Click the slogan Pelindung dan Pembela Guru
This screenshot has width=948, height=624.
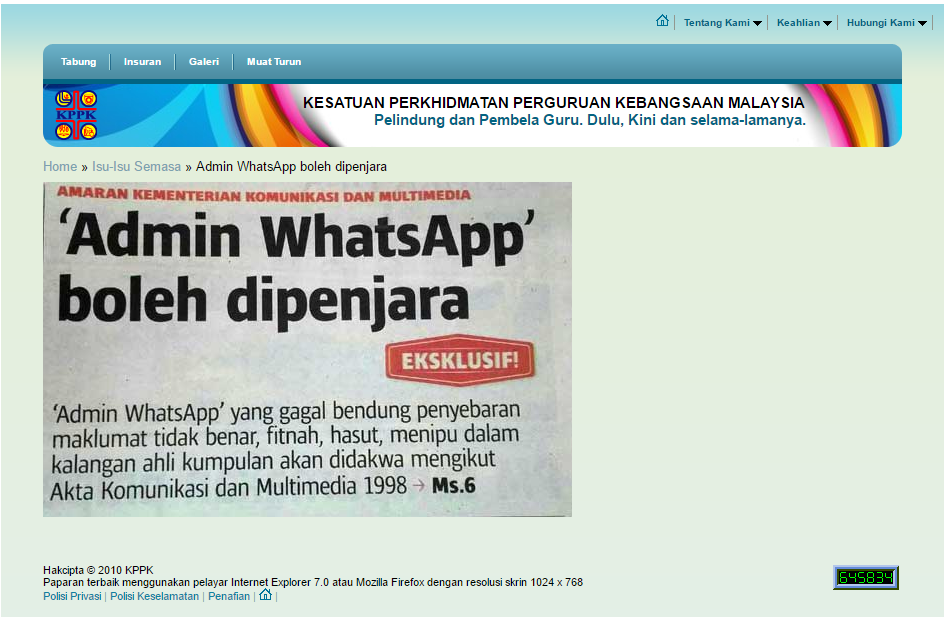(x=589, y=120)
